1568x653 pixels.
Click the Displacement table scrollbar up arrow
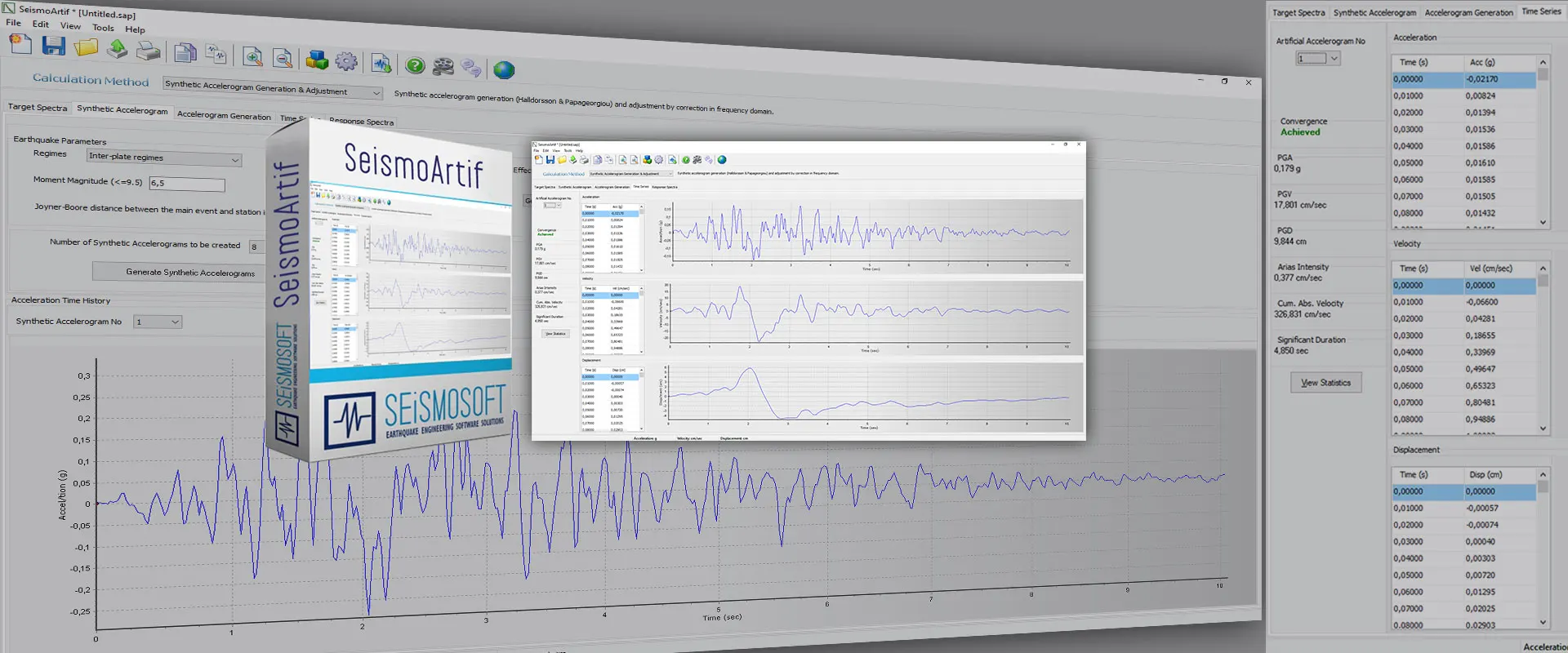point(1543,474)
